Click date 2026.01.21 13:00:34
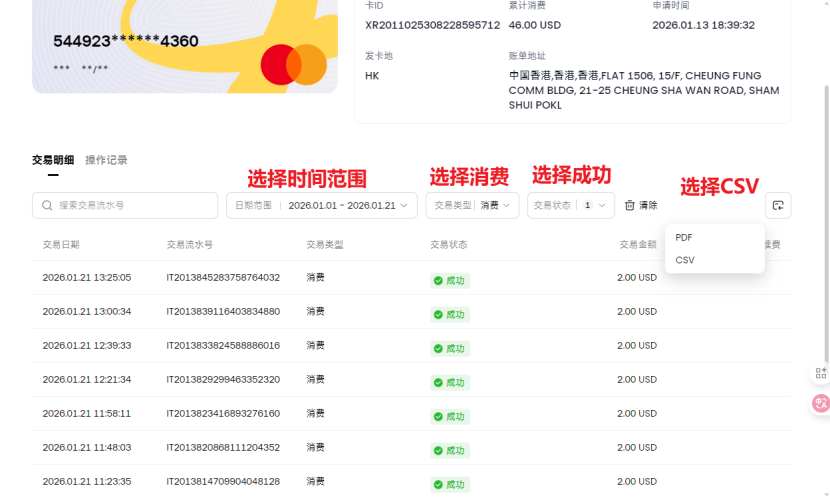 [x=87, y=311]
